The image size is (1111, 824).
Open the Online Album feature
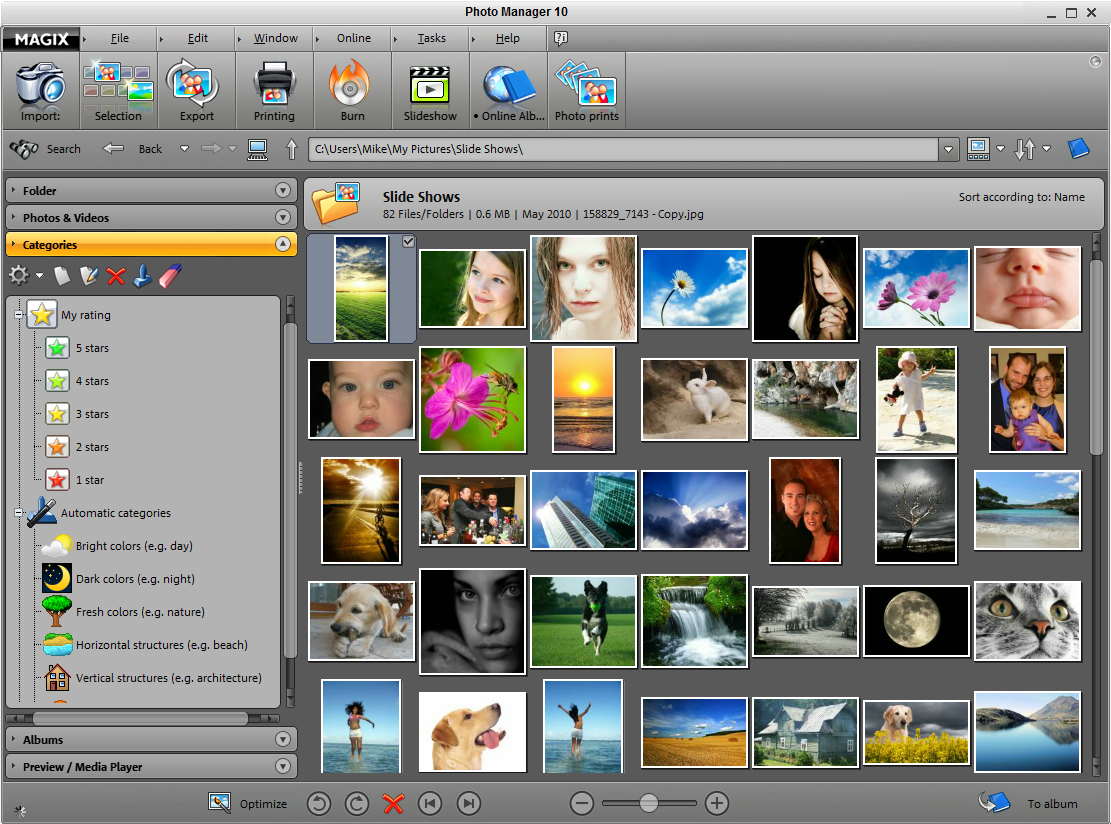(x=508, y=90)
